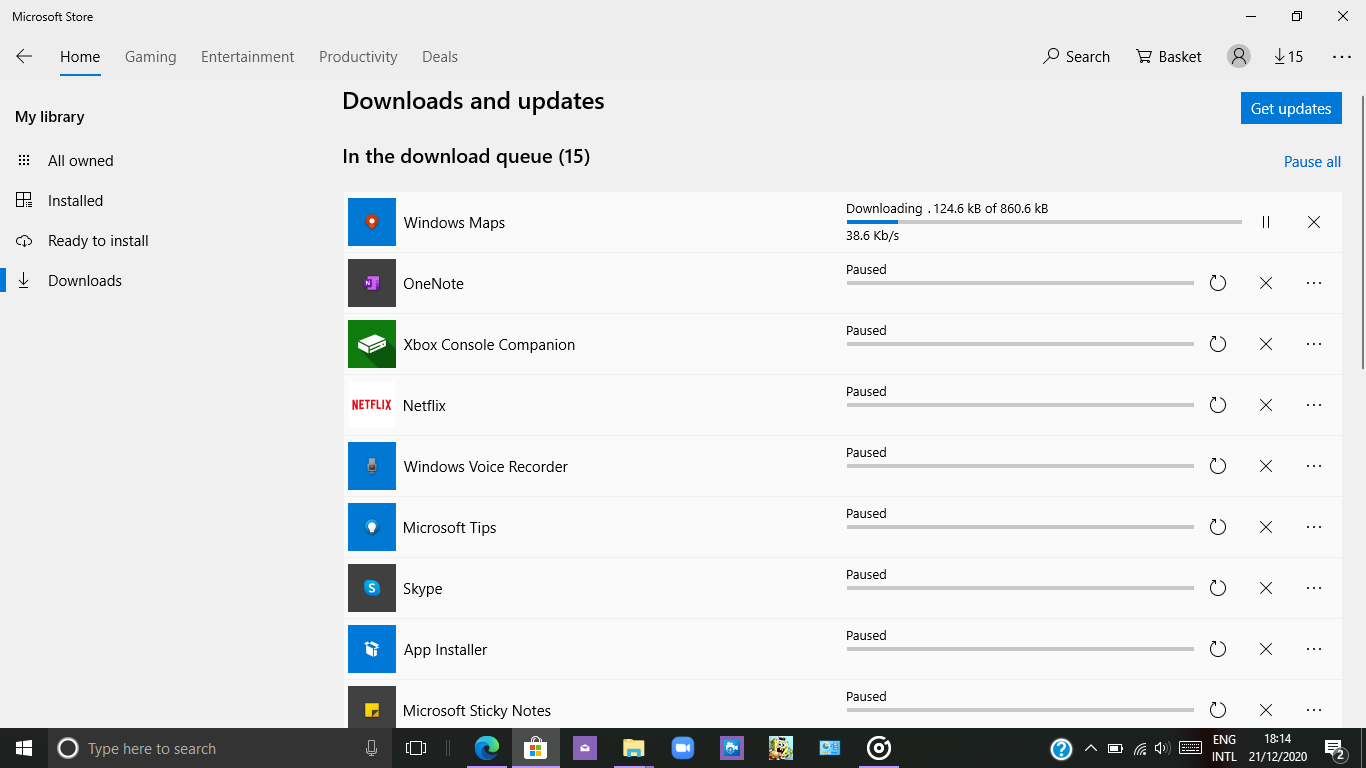
Task: Cancel the Windows Maps download
Action: [1314, 222]
